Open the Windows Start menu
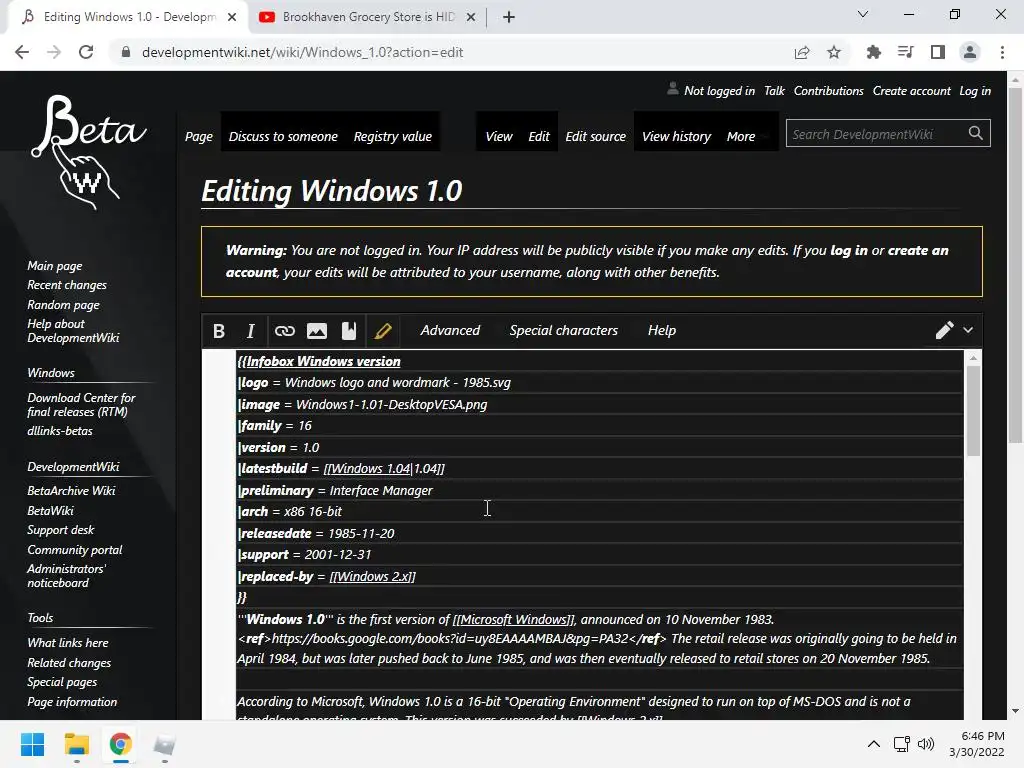 click(32, 744)
